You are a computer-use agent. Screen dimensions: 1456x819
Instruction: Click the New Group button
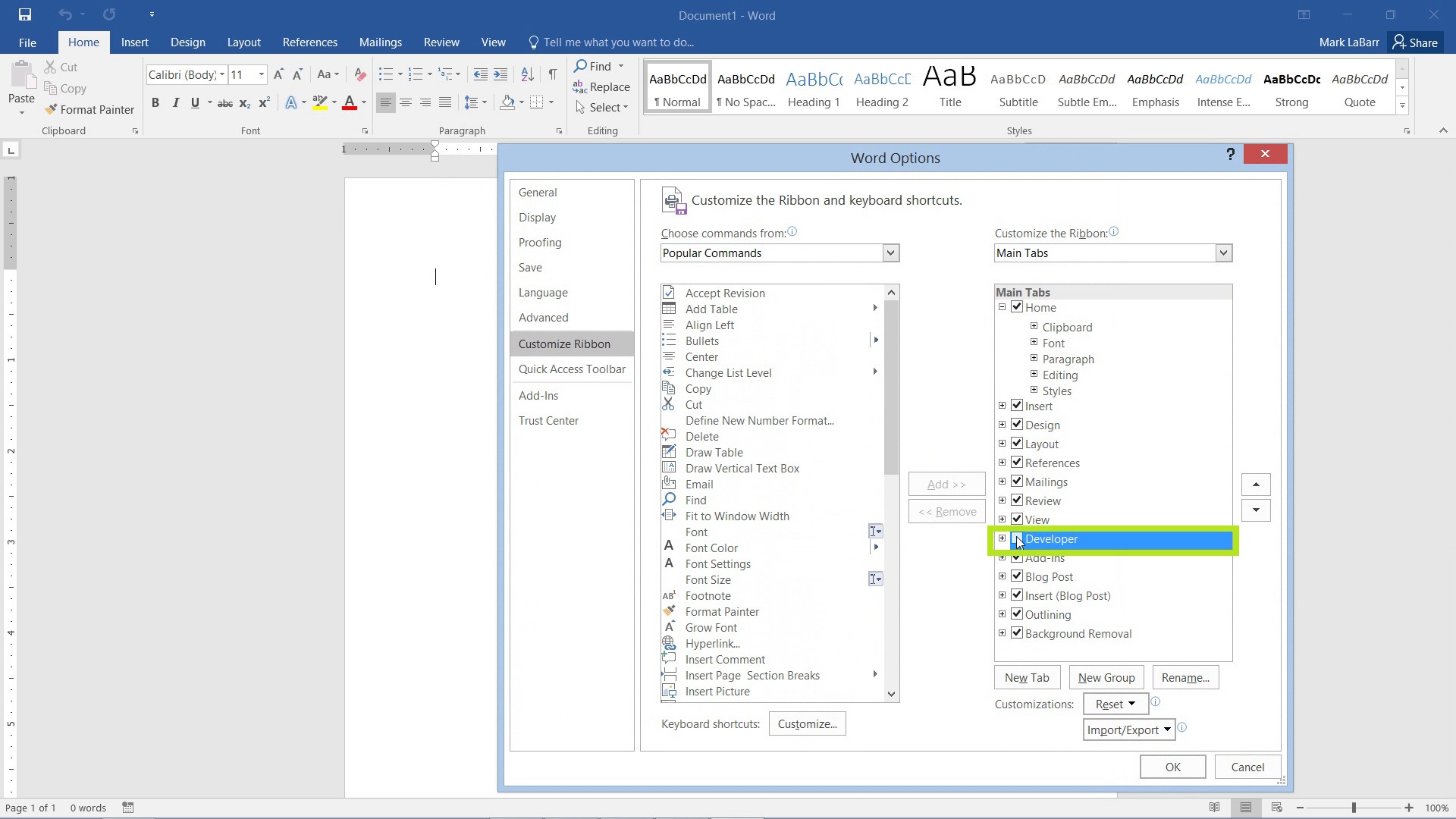1106,678
